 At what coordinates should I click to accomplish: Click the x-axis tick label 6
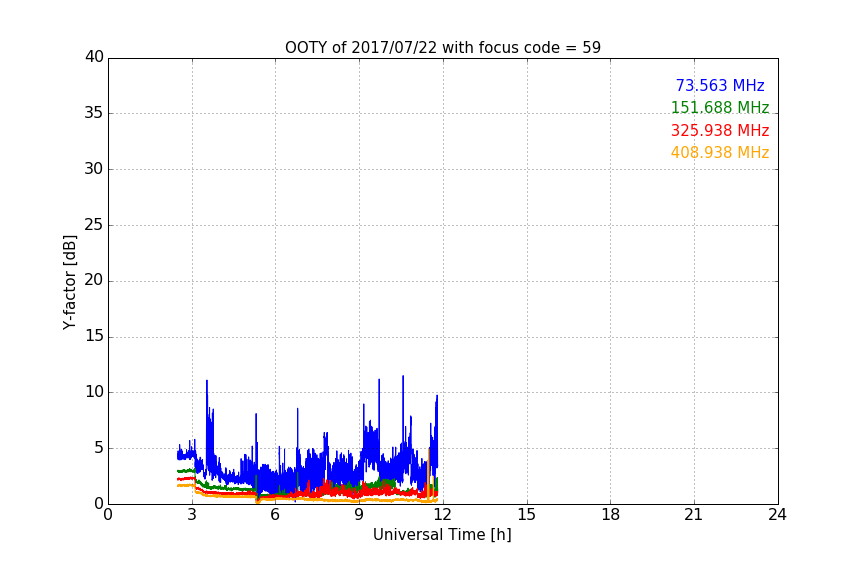(x=275, y=515)
